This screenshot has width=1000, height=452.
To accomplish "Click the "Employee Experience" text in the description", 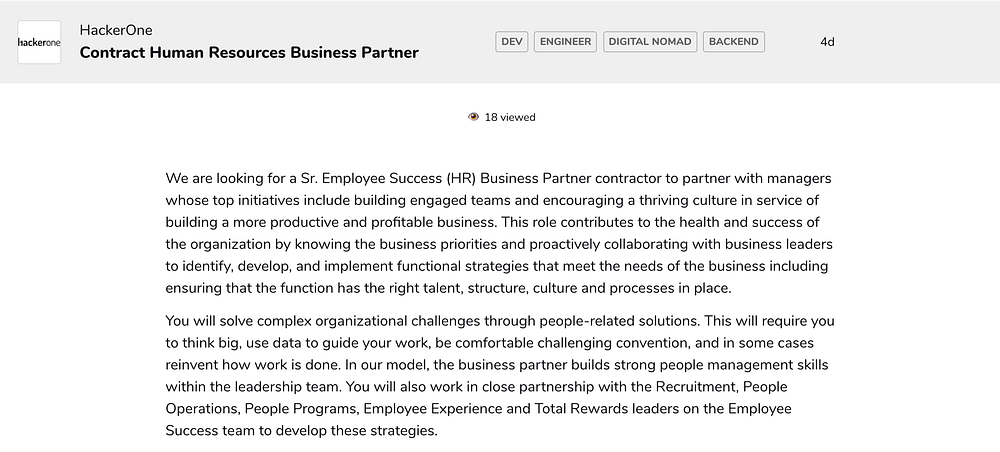I will pyautogui.click(x=432, y=409).
